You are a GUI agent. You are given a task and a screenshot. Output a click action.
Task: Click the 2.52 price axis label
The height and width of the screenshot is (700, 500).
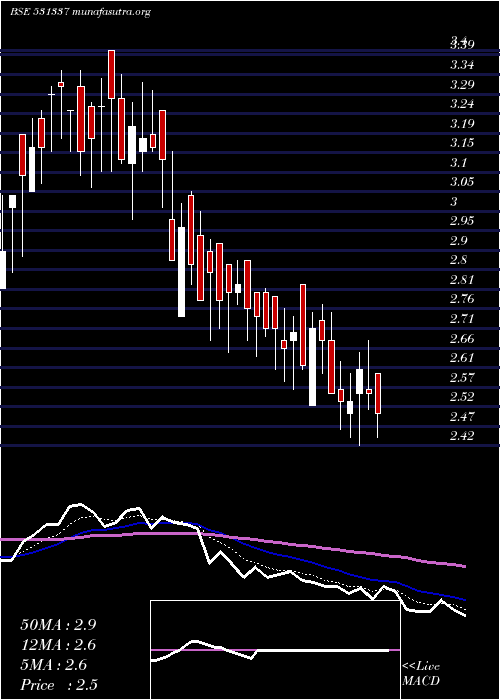click(462, 397)
